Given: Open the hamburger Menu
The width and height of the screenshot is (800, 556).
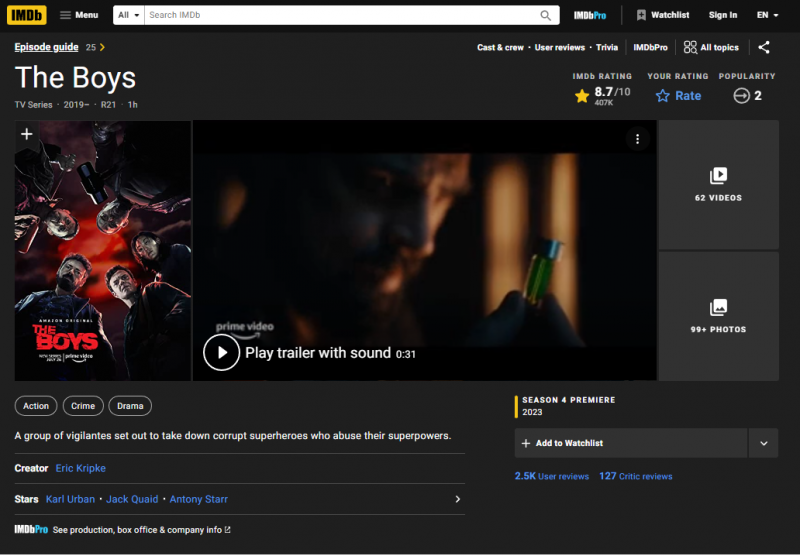Looking at the screenshot, I should click(79, 15).
